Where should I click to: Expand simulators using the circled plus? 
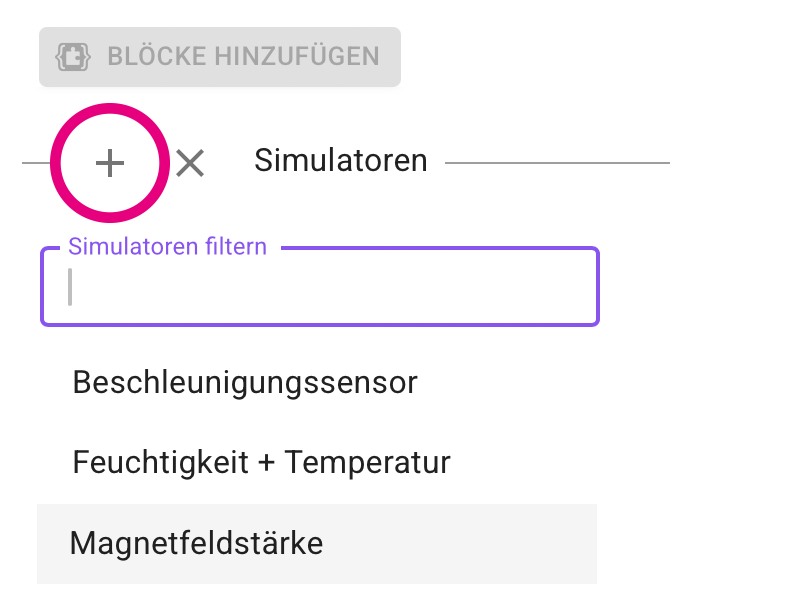110,163
